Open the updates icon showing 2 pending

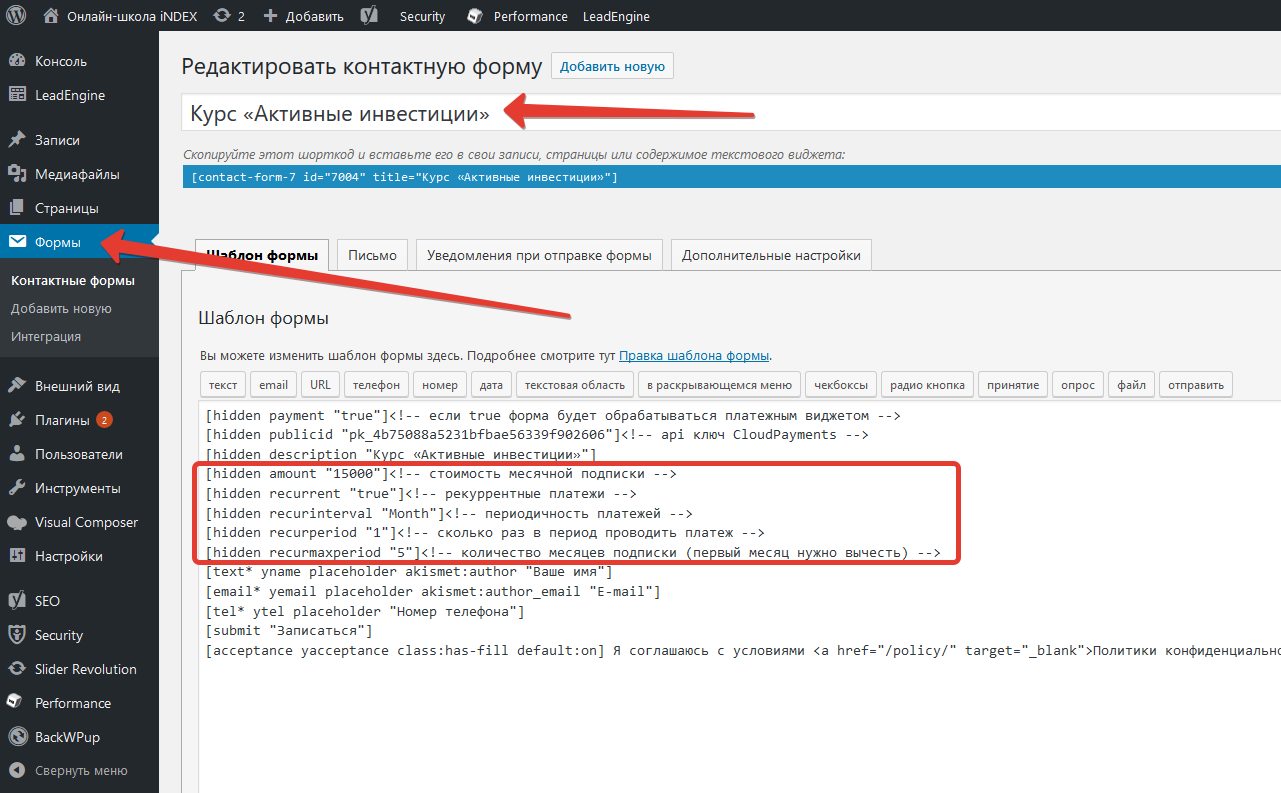(229, 16)
